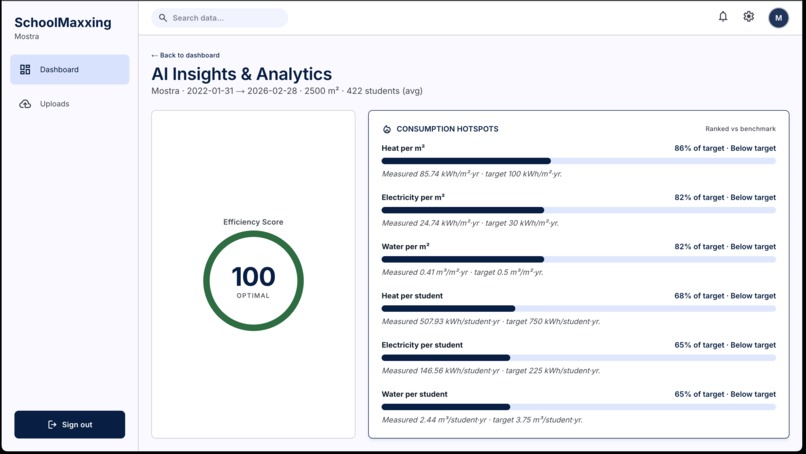Click the OPTIMAL status text
This screenshot has width=806, height=454.
pyautogui.click(x=253, y=296)
